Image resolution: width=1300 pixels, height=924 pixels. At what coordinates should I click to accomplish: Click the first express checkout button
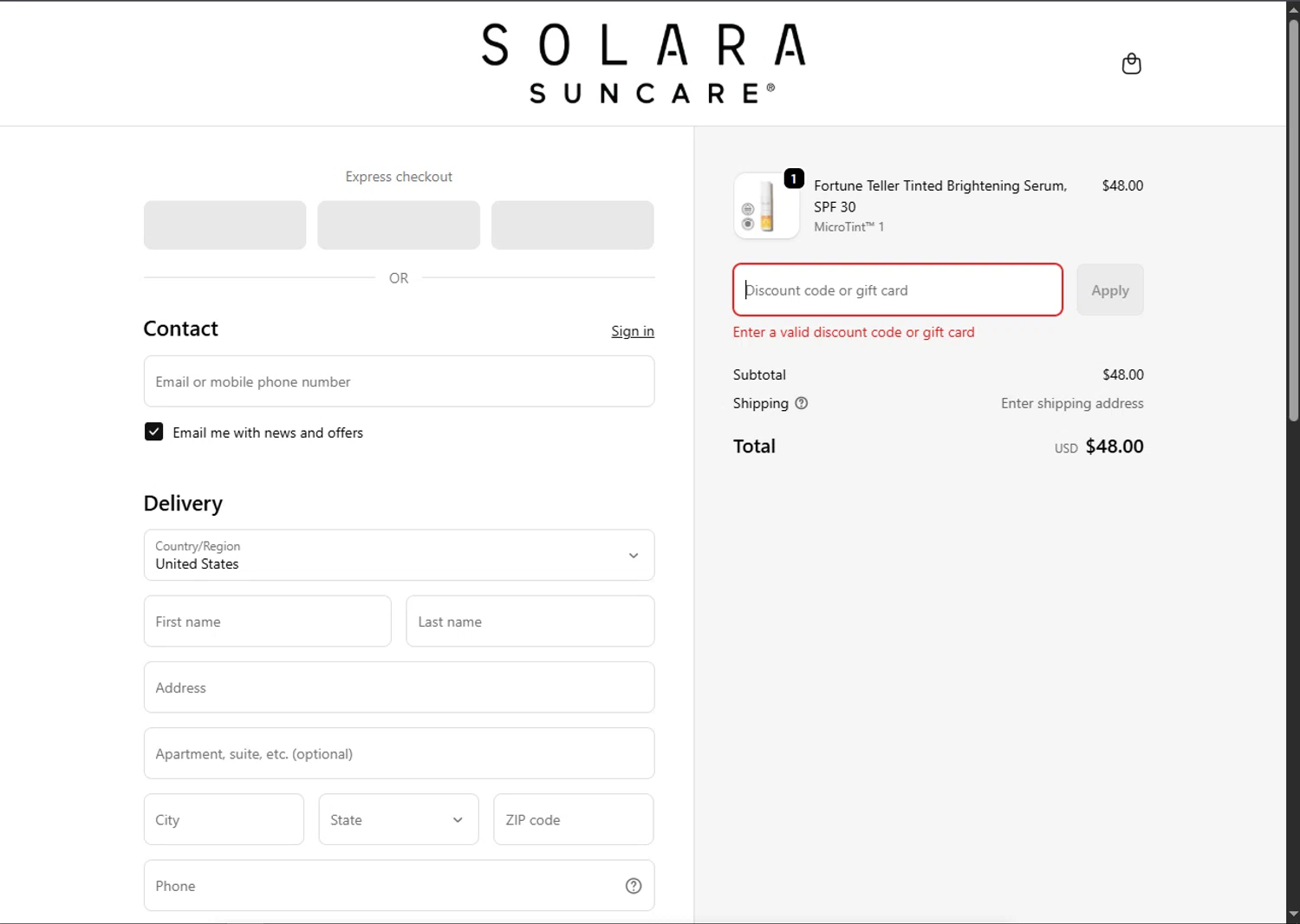click(224, 225)
